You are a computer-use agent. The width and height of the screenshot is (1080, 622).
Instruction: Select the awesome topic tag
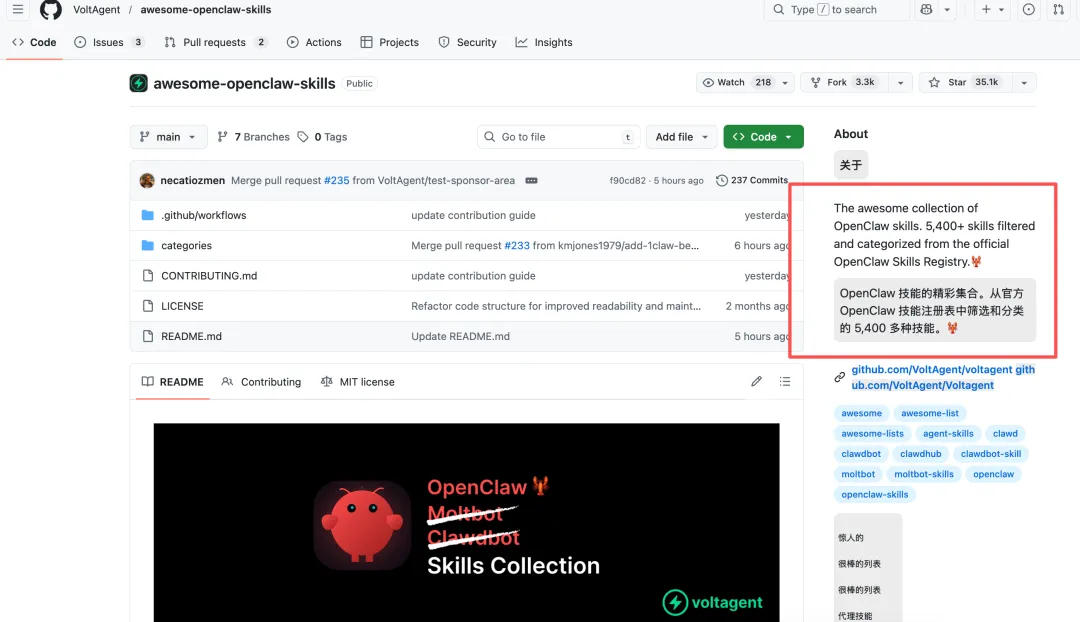[x=862, y=413]
